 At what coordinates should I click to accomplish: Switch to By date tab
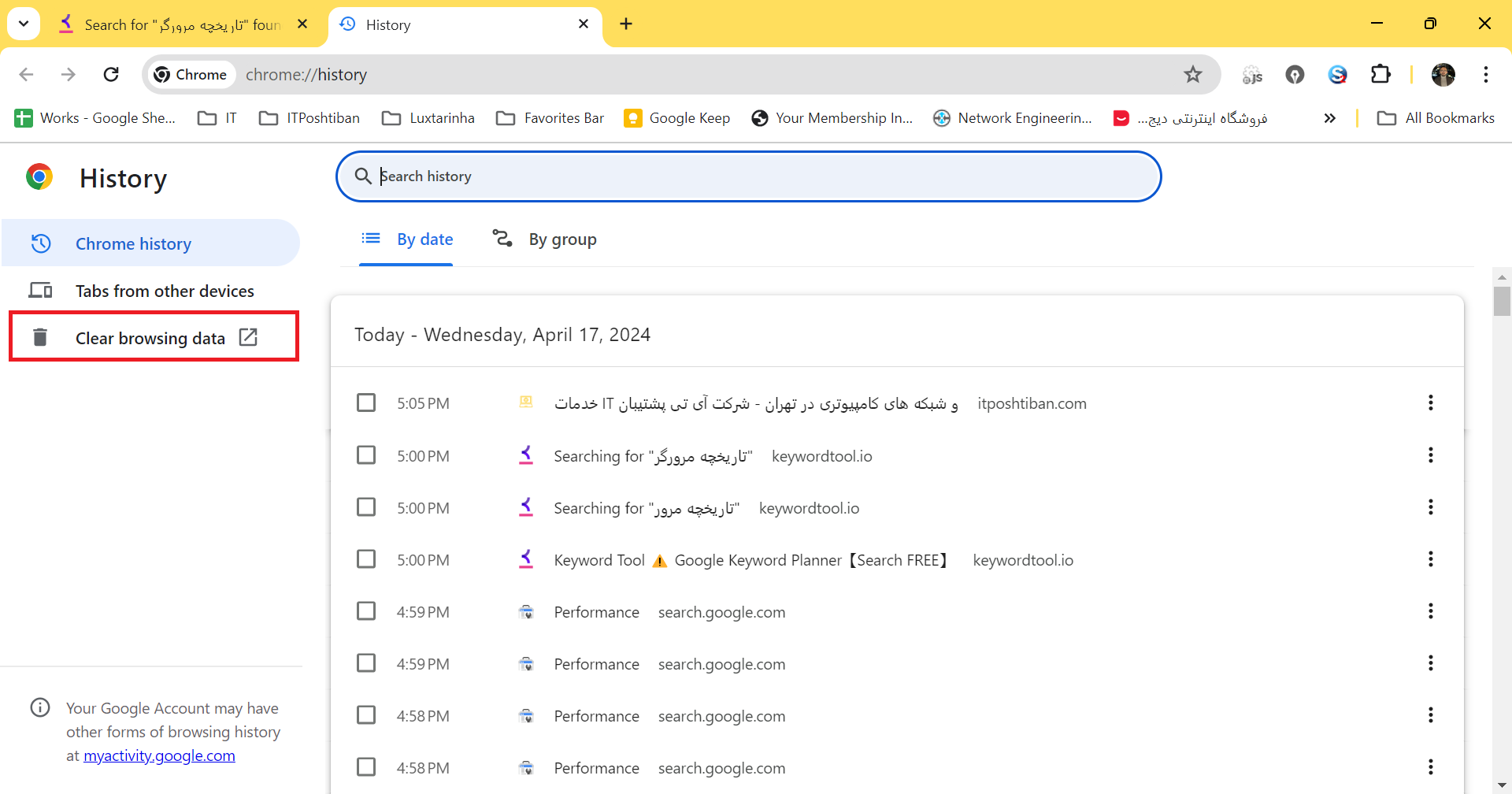[406, 239]
